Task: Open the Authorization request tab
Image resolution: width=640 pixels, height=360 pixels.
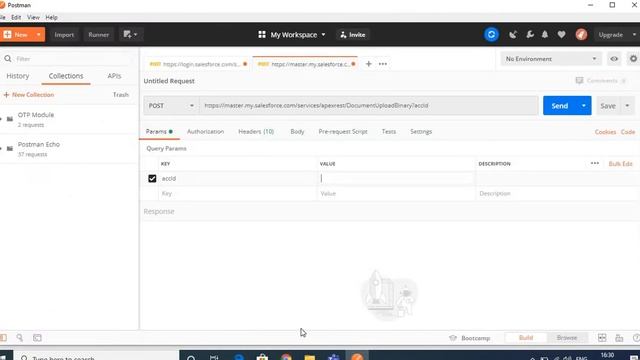Action: coord(205,131)
